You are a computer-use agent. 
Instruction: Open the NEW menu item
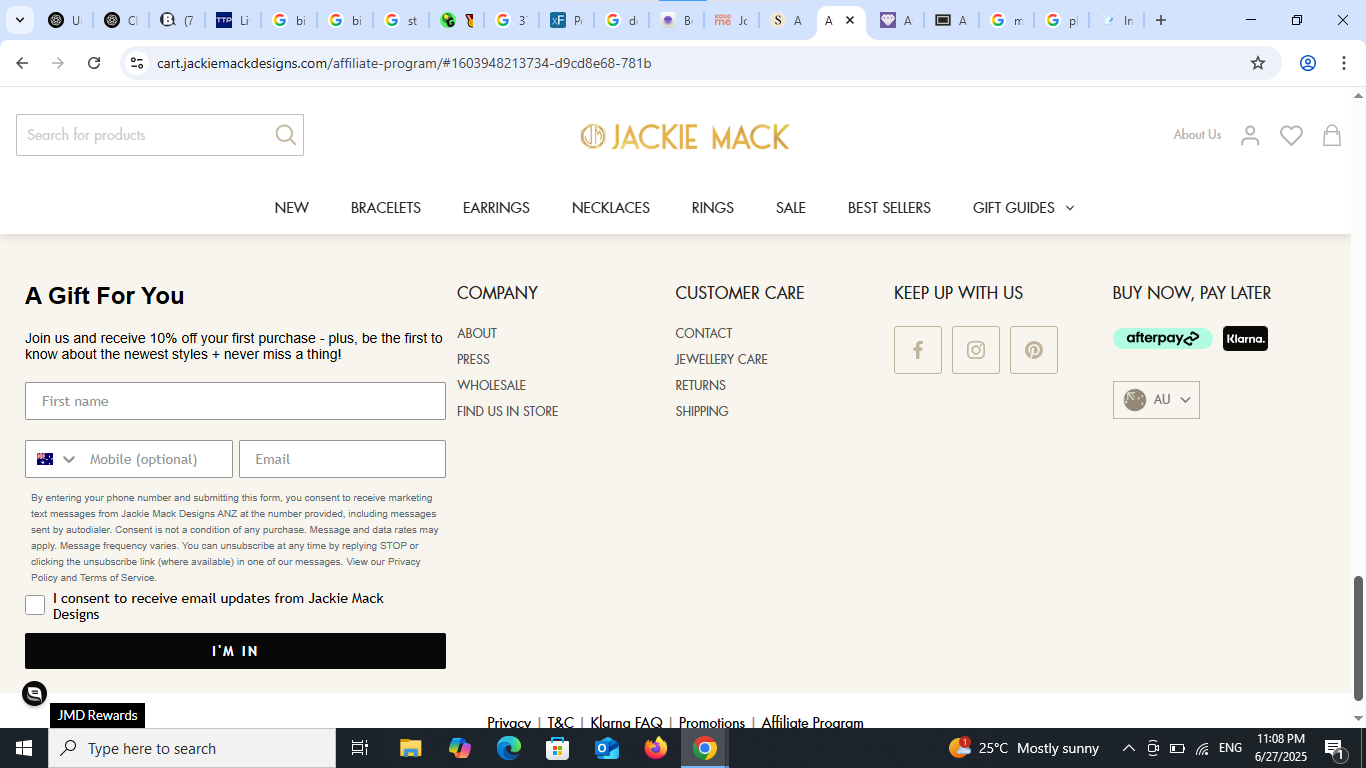[292, 208]
